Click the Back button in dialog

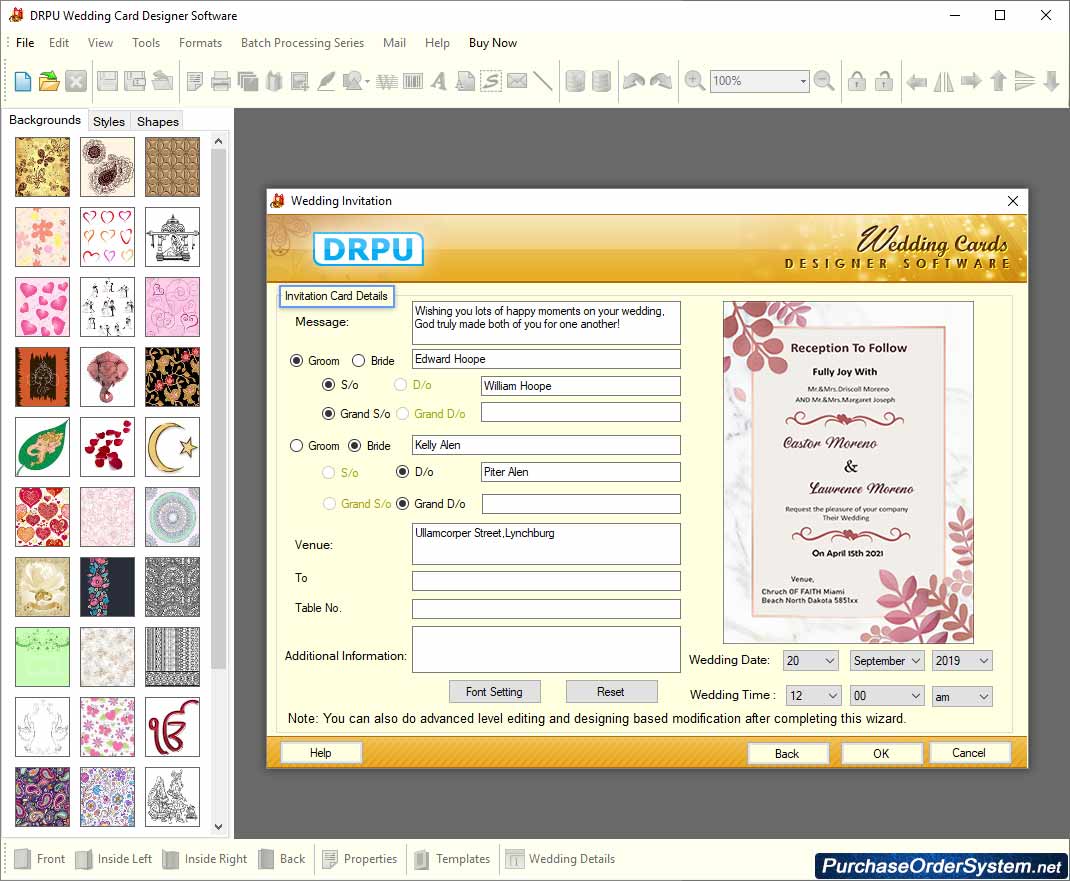(787, 753)
